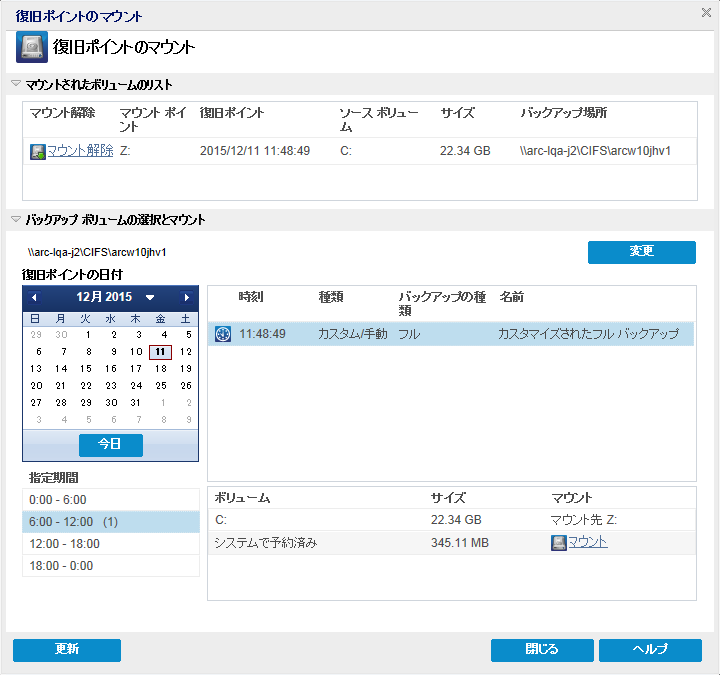The width and height of the screenshot is (720, 675).
Task: Click the 閉じる button
Action: (542, 650)
